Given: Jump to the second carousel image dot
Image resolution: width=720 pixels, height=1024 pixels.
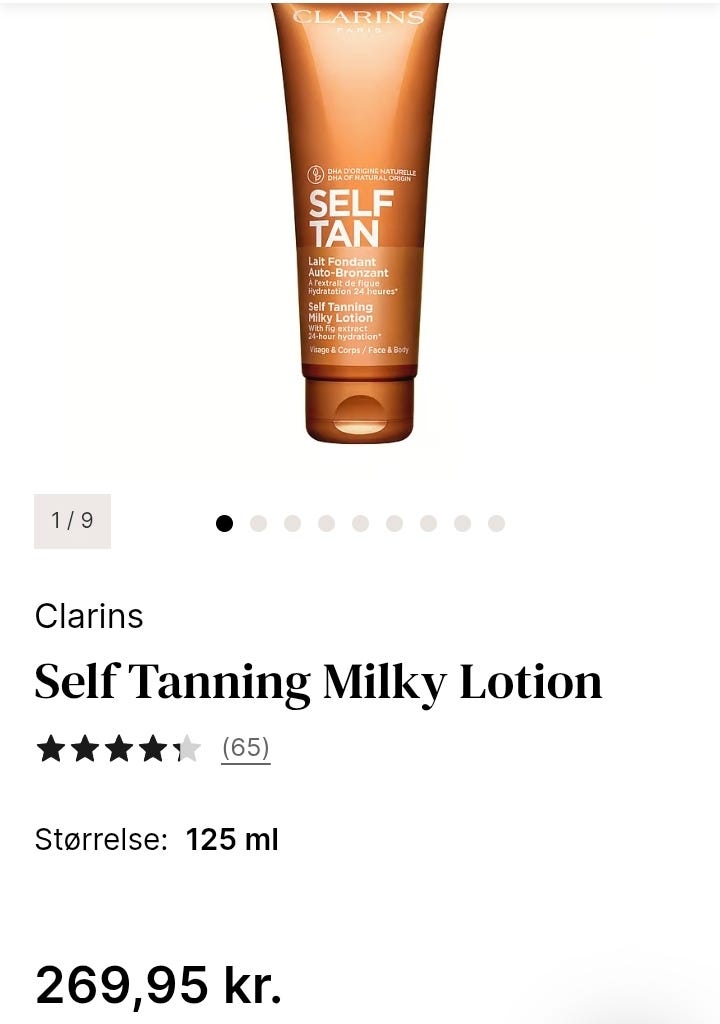Looking at the screenshot, I should (258, 523).
